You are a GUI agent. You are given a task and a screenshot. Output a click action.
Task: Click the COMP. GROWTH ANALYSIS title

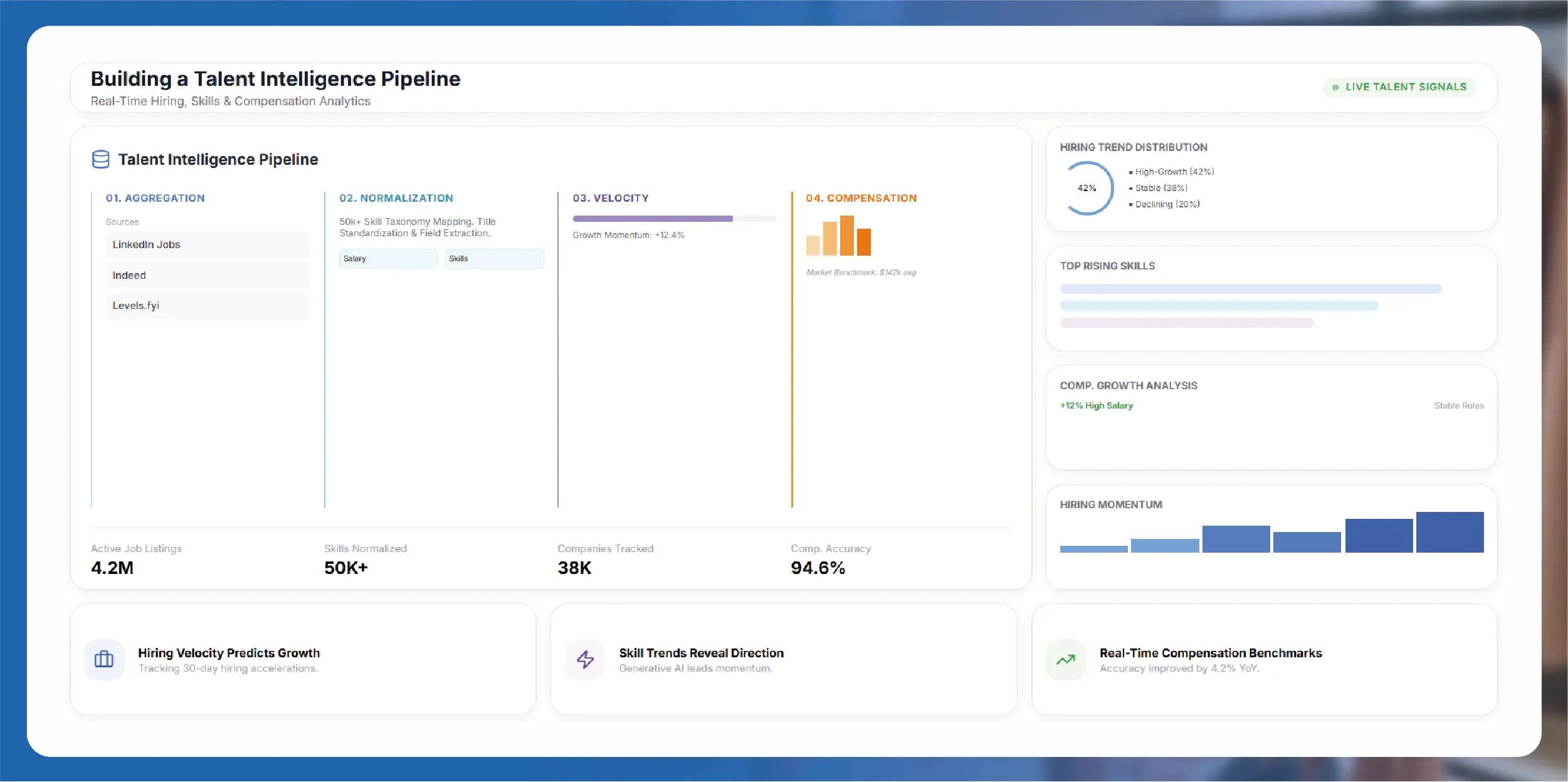click(x=1129, y=385)
